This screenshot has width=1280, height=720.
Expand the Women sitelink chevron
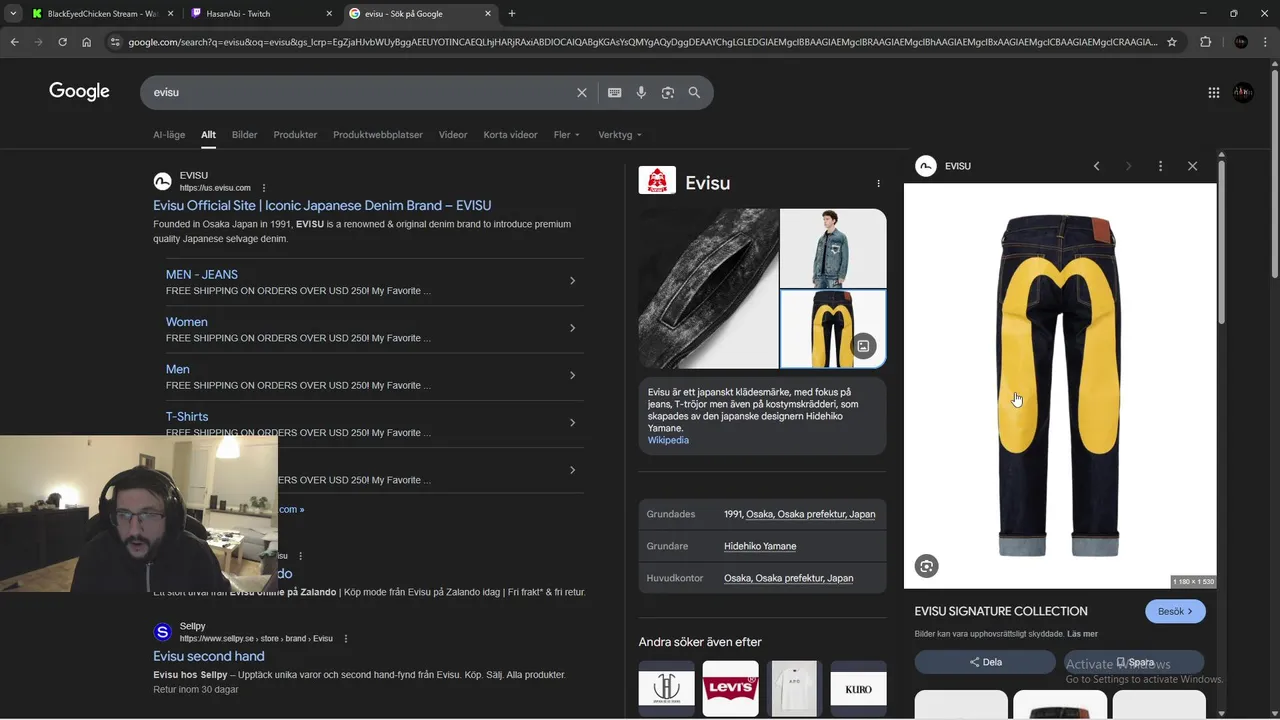tap(572, 328)
